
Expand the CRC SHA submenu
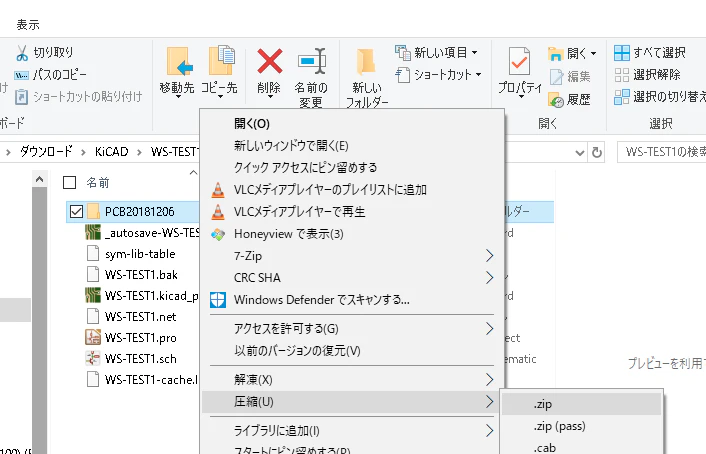point(489,277)
